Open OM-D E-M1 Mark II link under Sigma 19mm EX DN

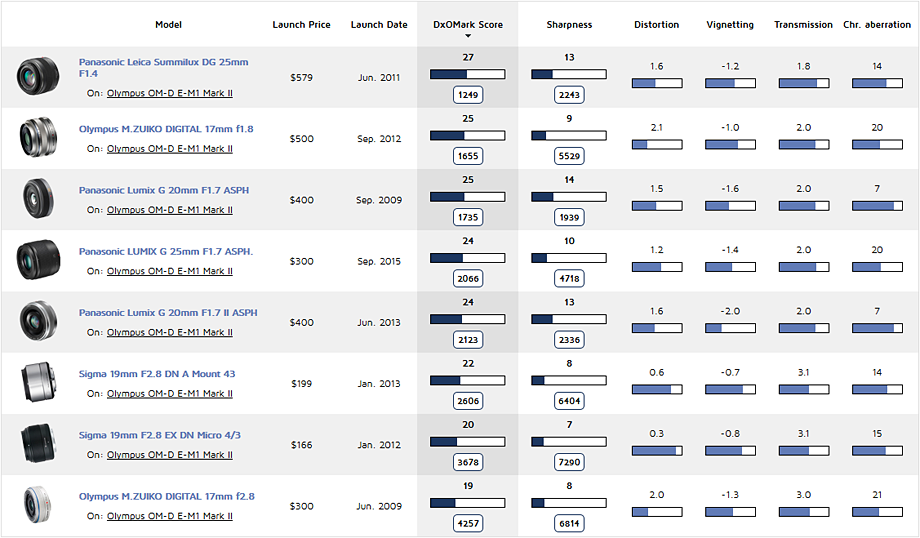(170, 455)
